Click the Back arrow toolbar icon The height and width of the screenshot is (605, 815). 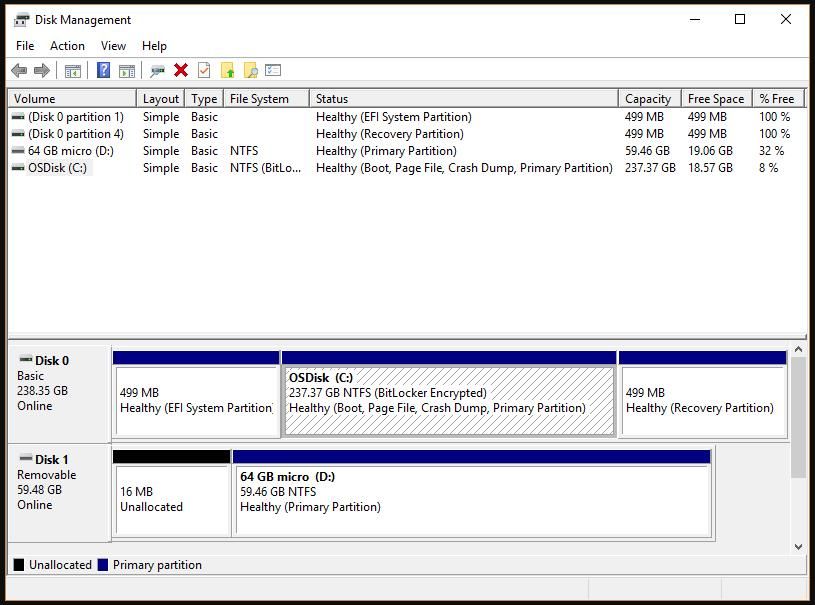coord(18,70)
